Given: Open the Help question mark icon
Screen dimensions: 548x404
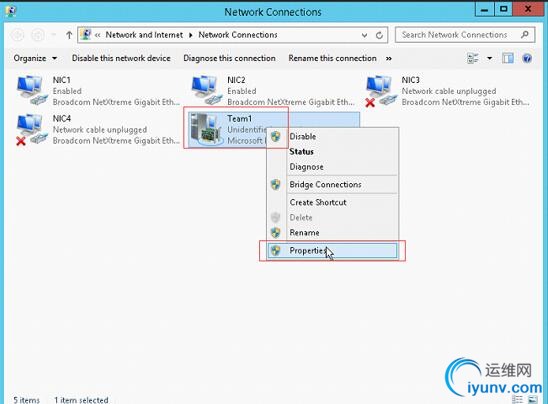Looking at the screenshot, I should [527, 58].
